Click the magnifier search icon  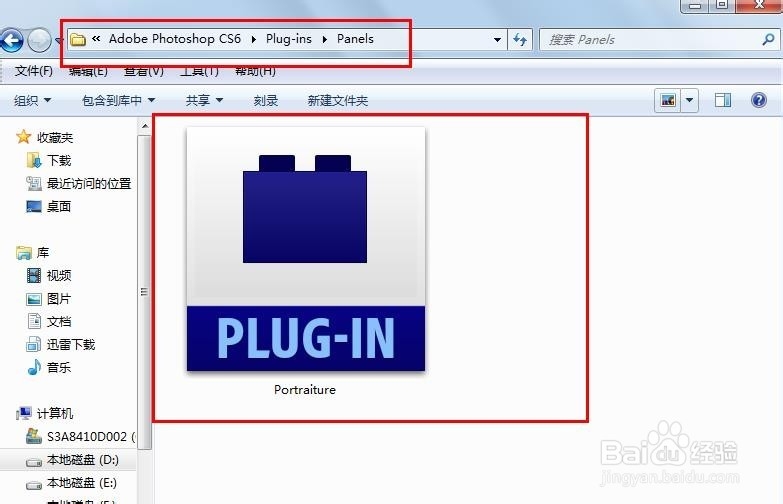click(x=768, y=39)
